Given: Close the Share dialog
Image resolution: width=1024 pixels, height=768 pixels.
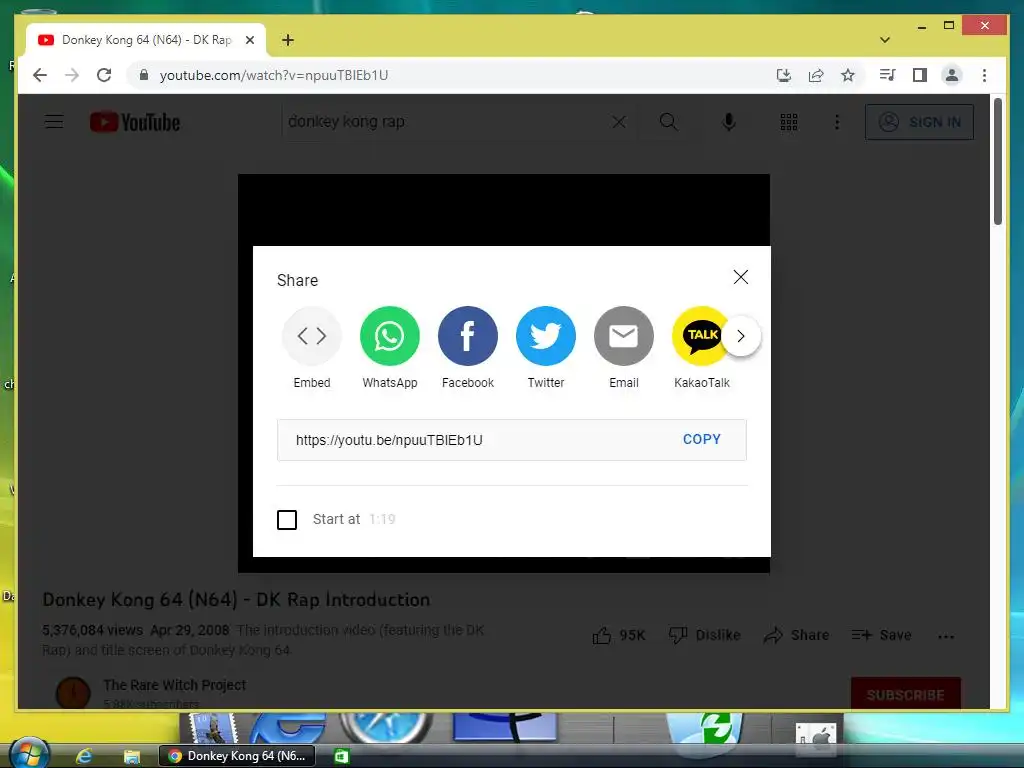Looking at the screenshot, I should (x=741, y=277).
